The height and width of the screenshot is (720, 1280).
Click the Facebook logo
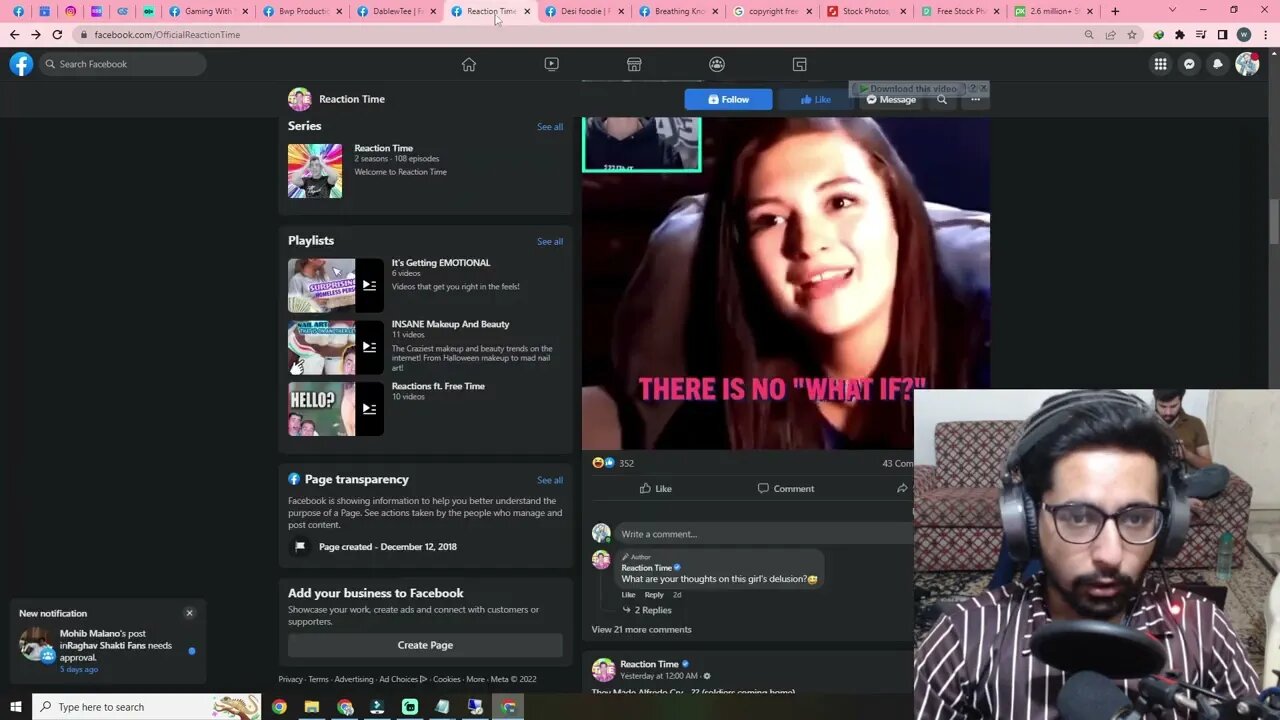coord(21,64)
